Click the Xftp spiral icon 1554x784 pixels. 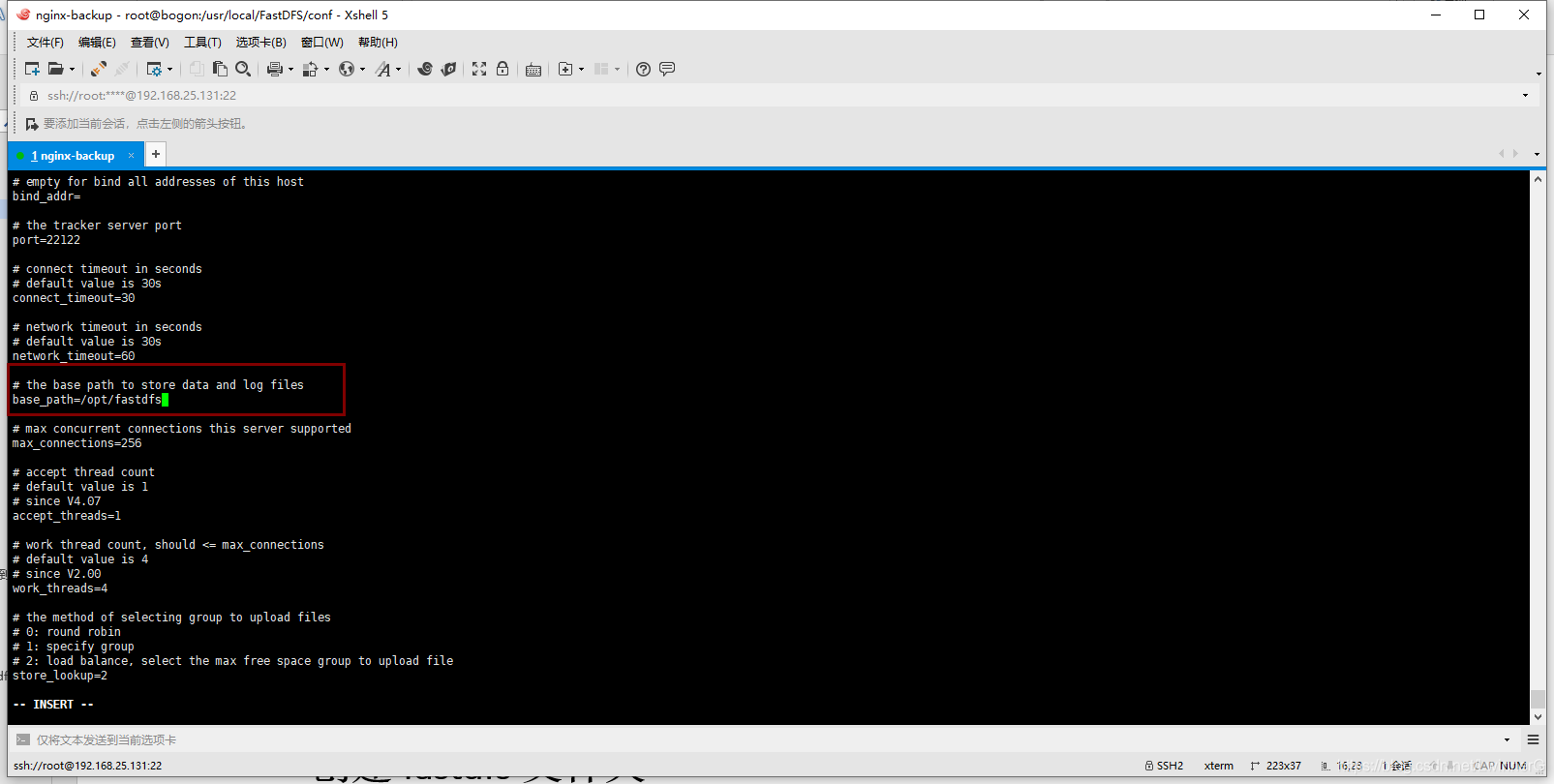pos(425,69)
